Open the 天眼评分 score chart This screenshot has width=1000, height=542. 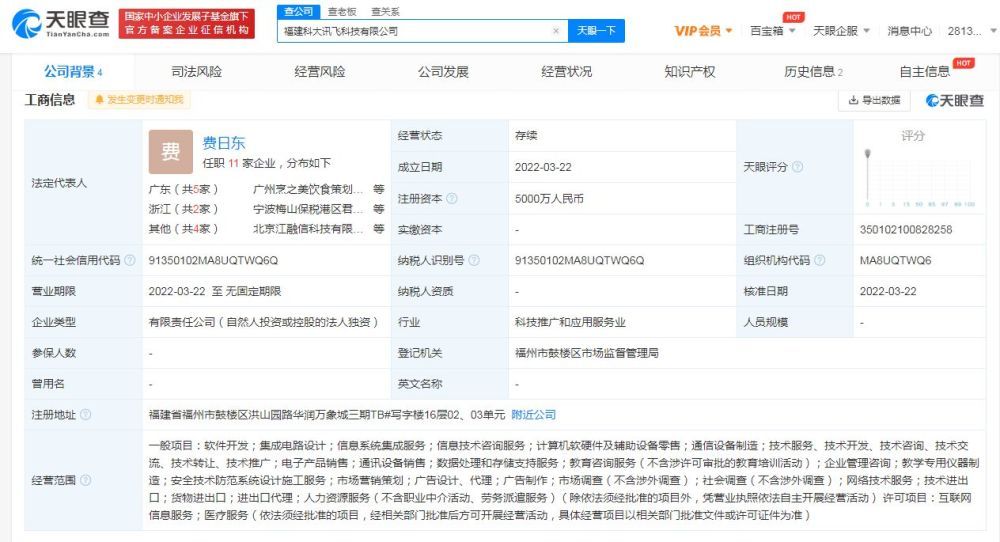(918, 177)
